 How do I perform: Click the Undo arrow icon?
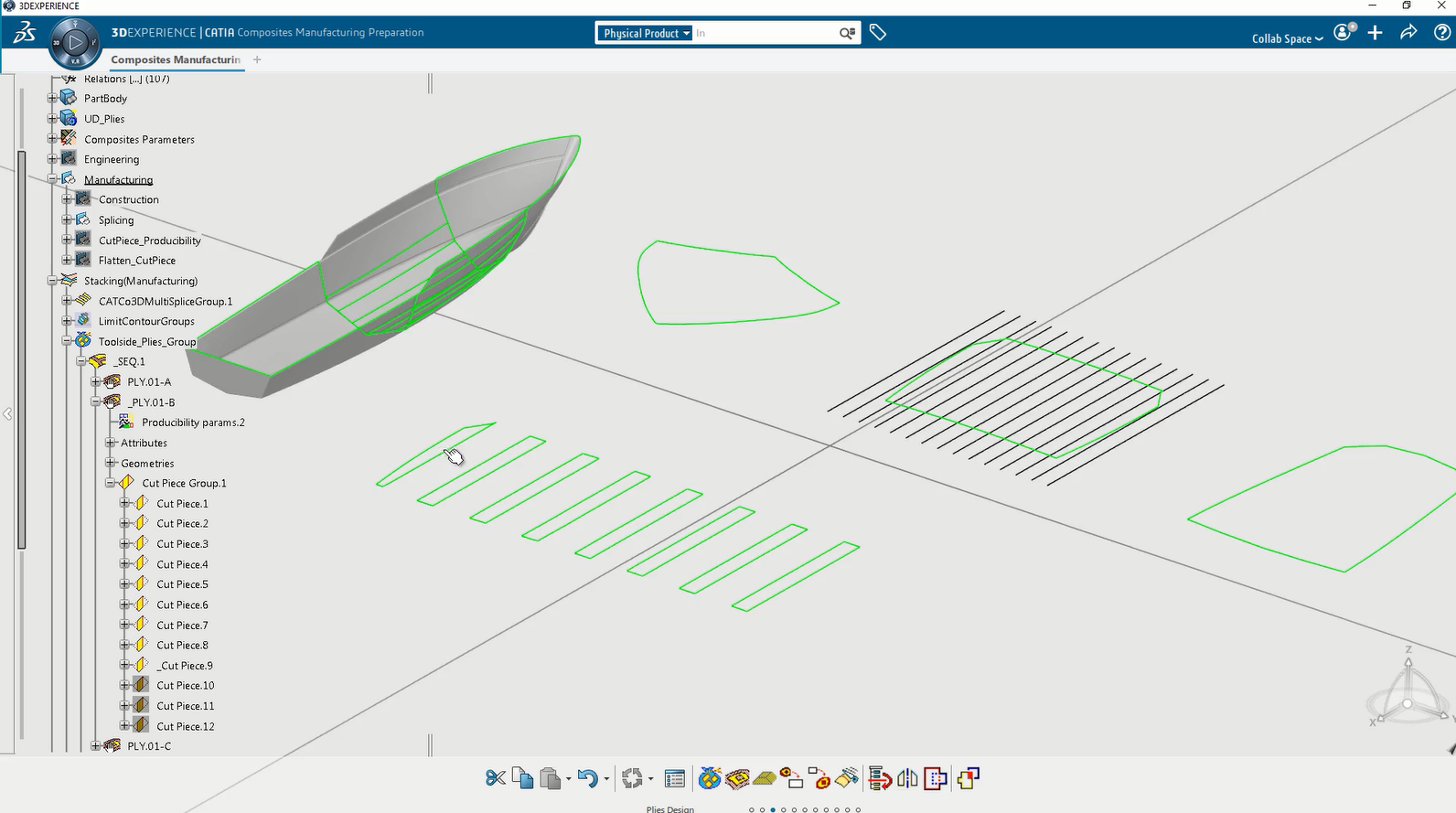(587, 778)
